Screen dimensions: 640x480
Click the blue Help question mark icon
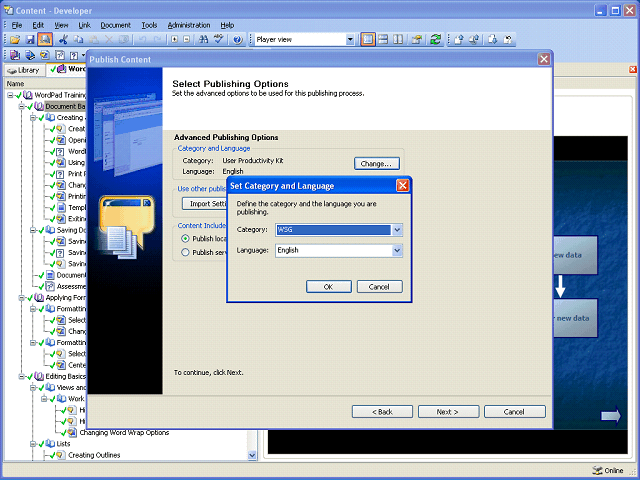click(238, 40)
